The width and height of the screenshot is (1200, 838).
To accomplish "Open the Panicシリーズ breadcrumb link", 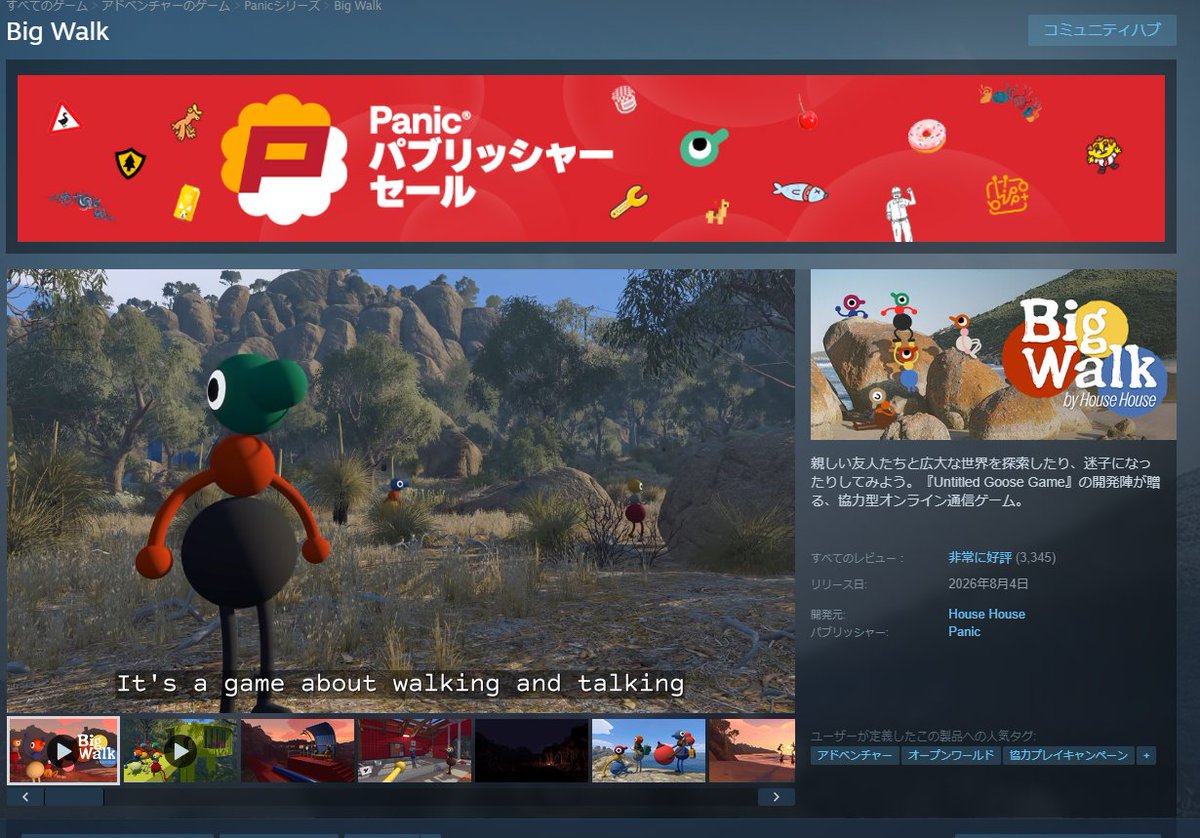I will tap(283, 6).
